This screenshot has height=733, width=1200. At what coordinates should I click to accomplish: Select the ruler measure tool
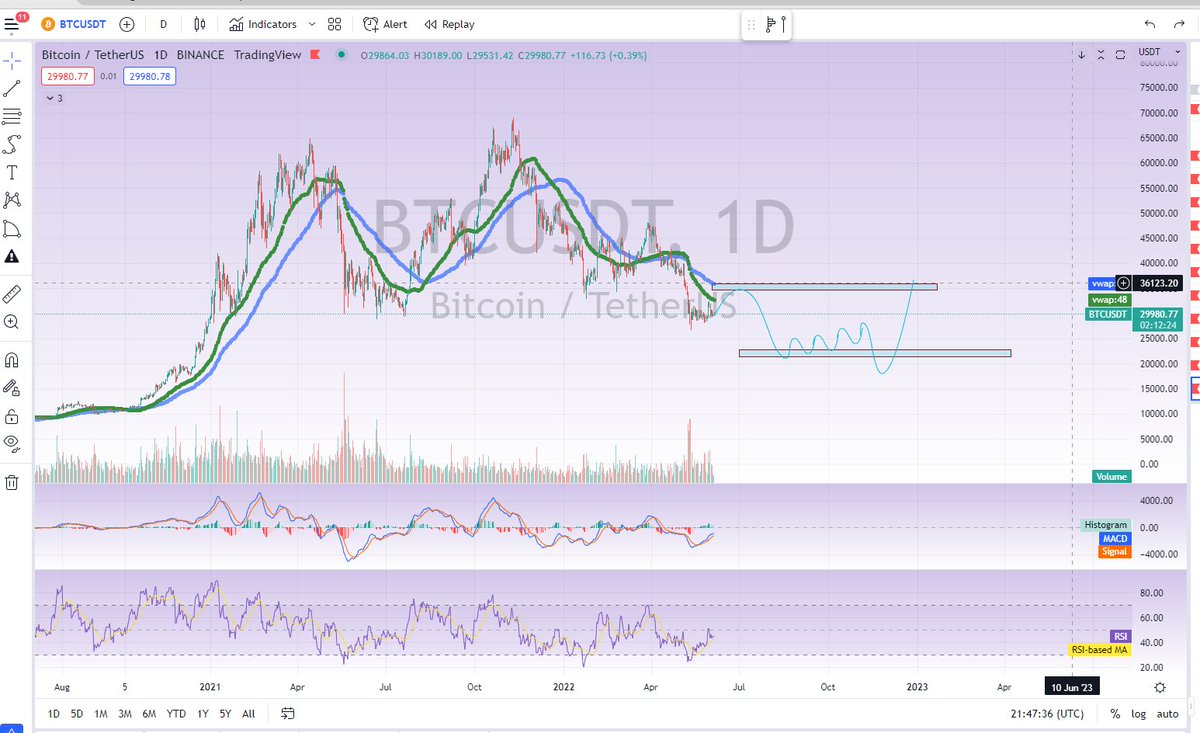(x=12, y=294)
